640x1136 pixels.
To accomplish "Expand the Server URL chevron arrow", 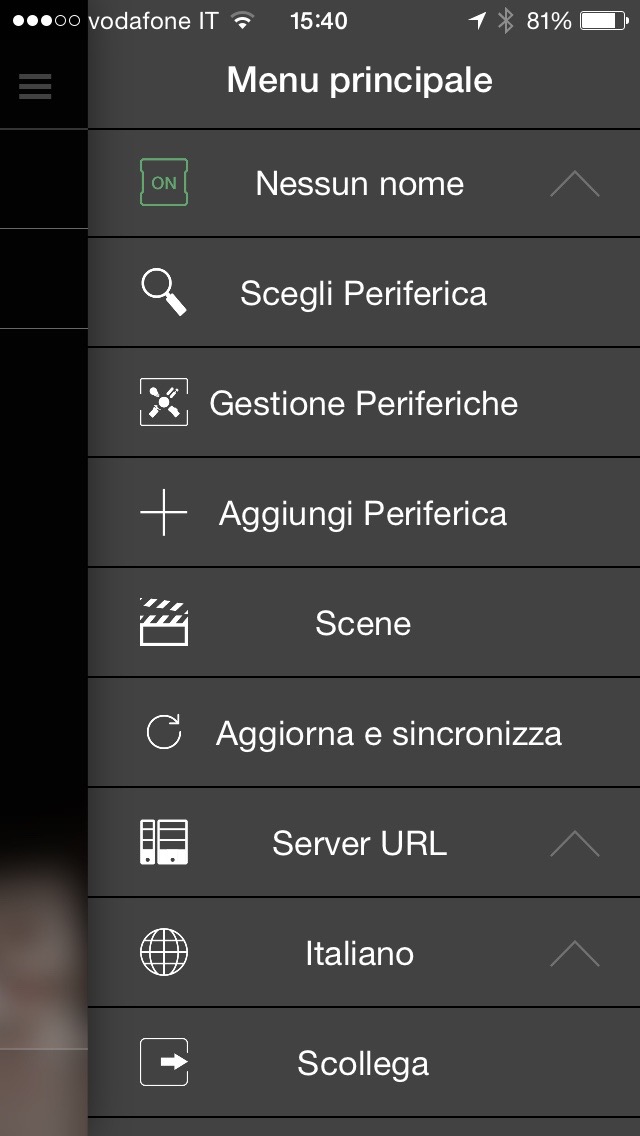I will pyautogui.click(x=575, y=844).
